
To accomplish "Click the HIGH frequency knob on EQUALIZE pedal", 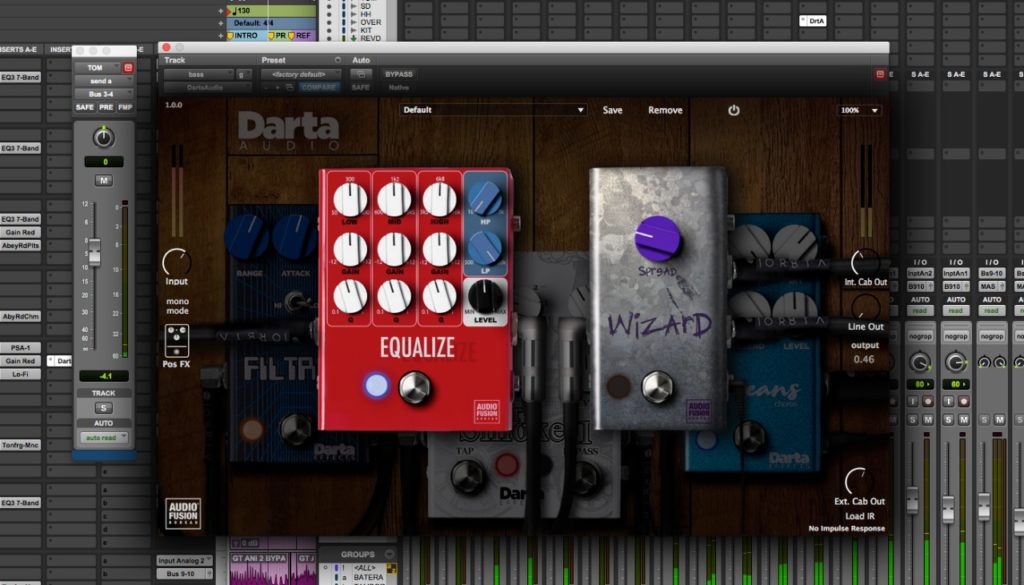I will tap(439, 200).
